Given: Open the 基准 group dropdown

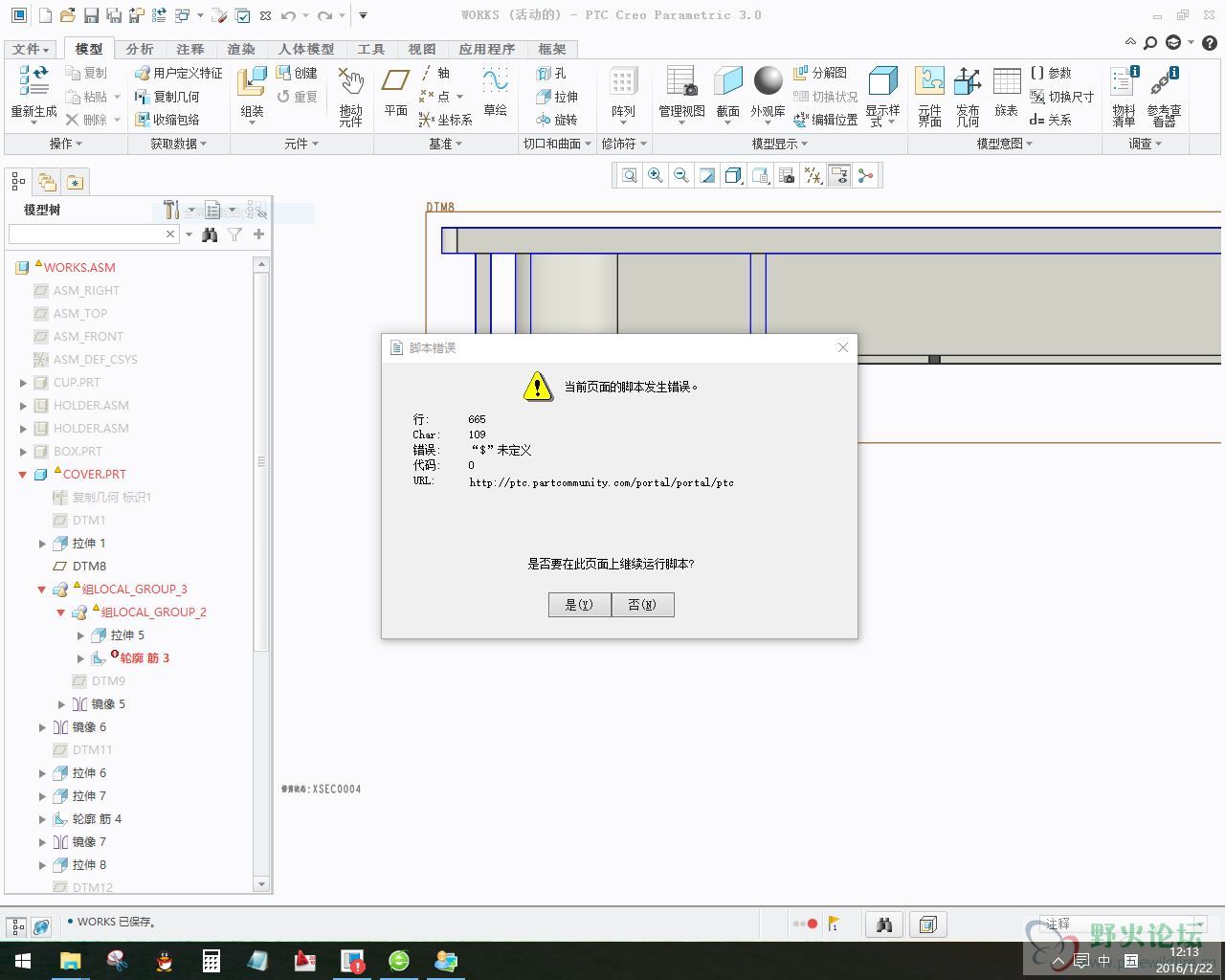Looking at the screenshot, I should pyautogui.click(x=445, y=144).
